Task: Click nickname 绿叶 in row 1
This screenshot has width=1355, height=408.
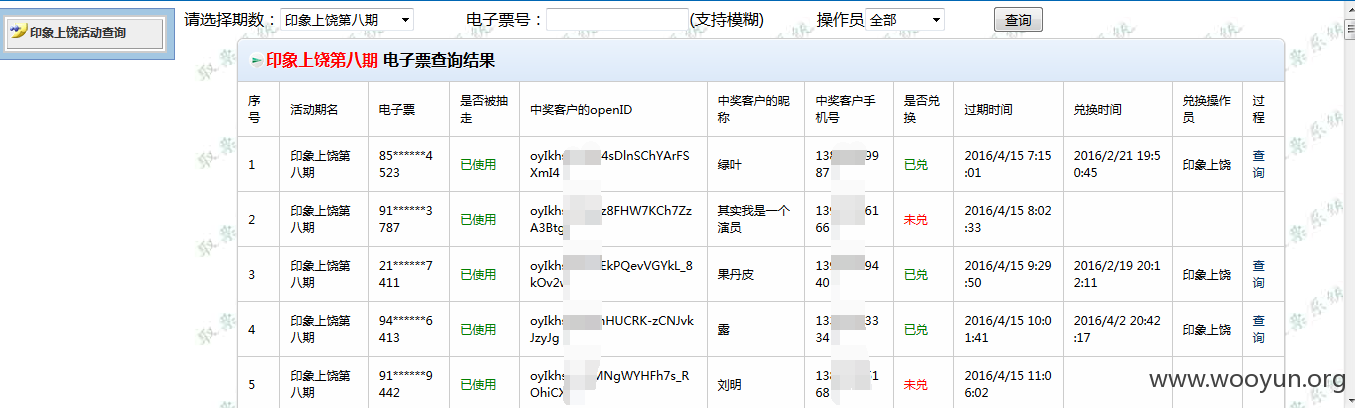Action: 730,164
